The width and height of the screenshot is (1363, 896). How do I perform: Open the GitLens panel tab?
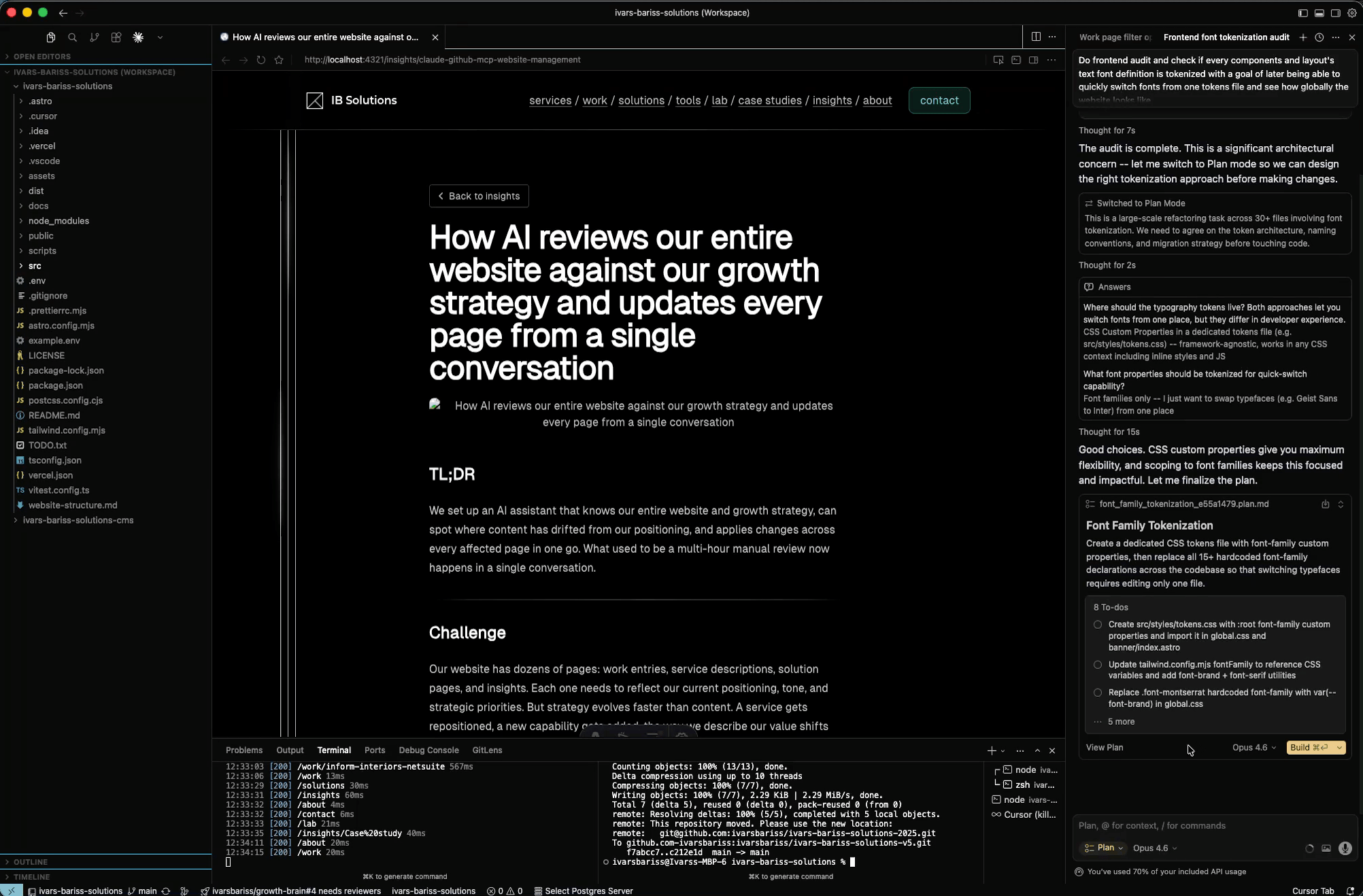(x=487, y=750)
